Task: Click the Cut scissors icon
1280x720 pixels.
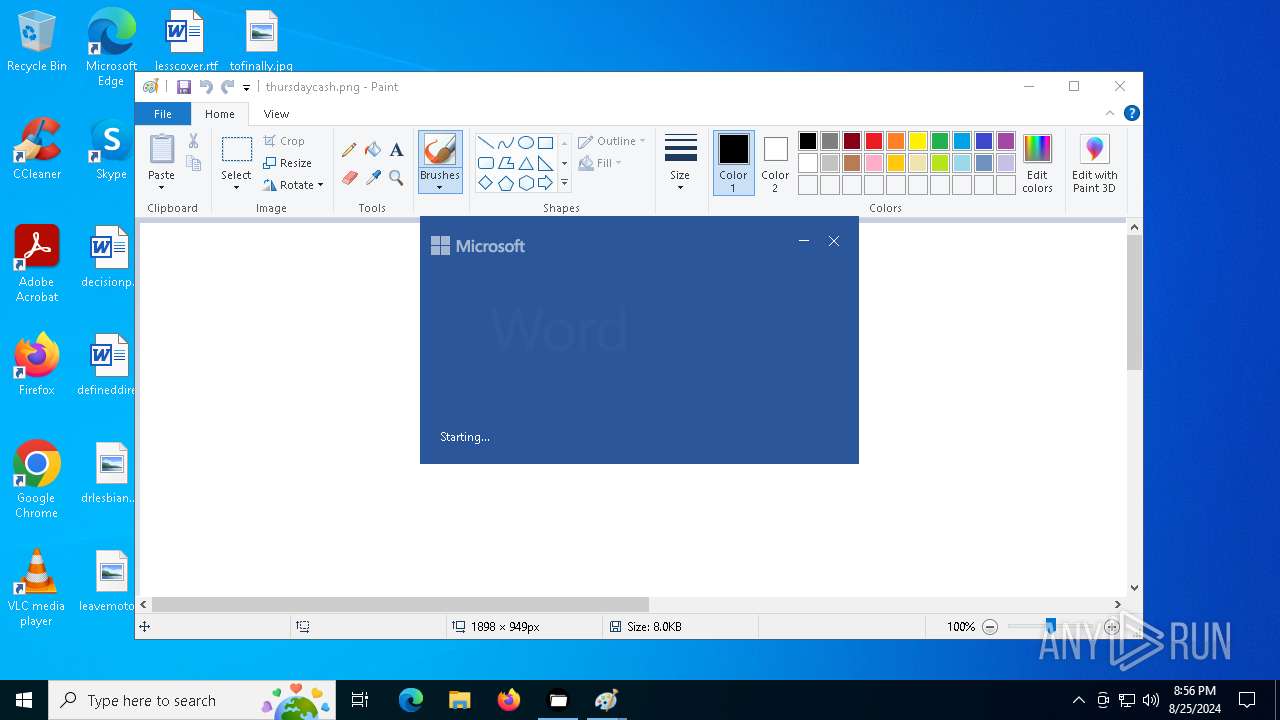Action: 194,141
